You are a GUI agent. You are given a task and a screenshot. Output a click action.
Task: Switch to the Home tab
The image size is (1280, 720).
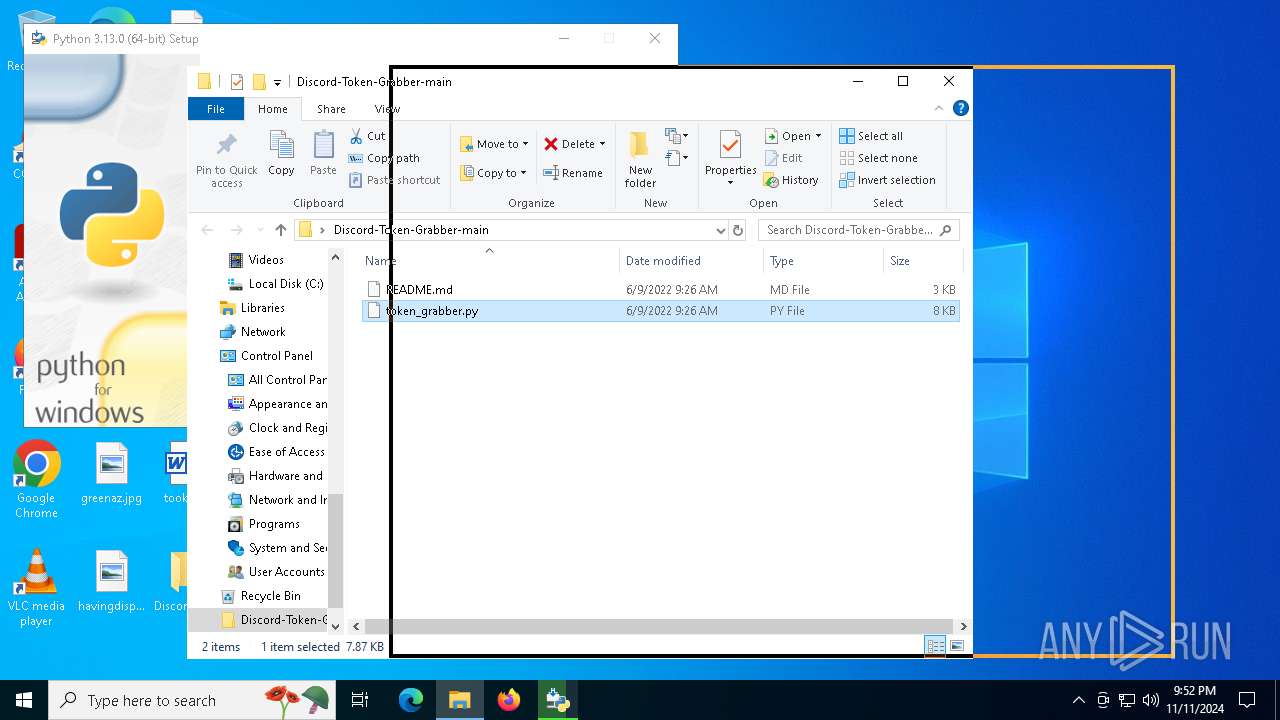click(x=272, y=109)
